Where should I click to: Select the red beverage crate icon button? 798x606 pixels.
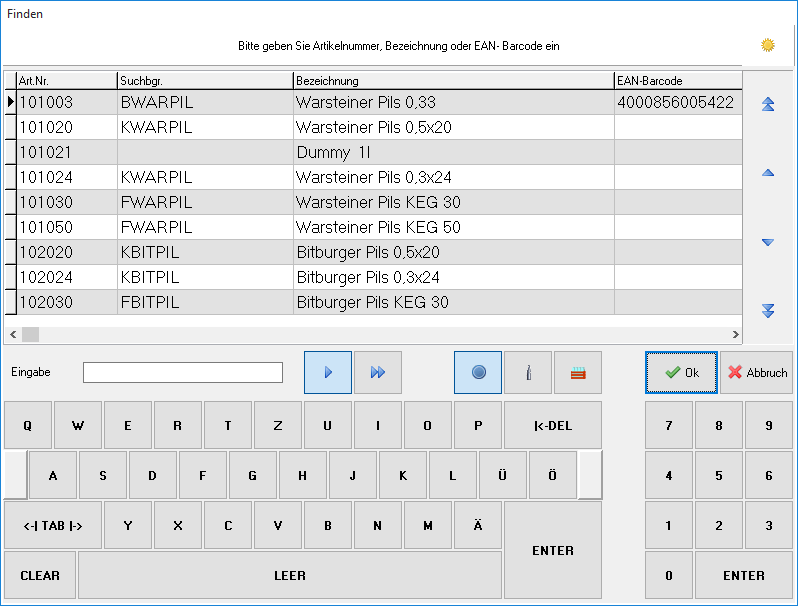tap(578, 372)
